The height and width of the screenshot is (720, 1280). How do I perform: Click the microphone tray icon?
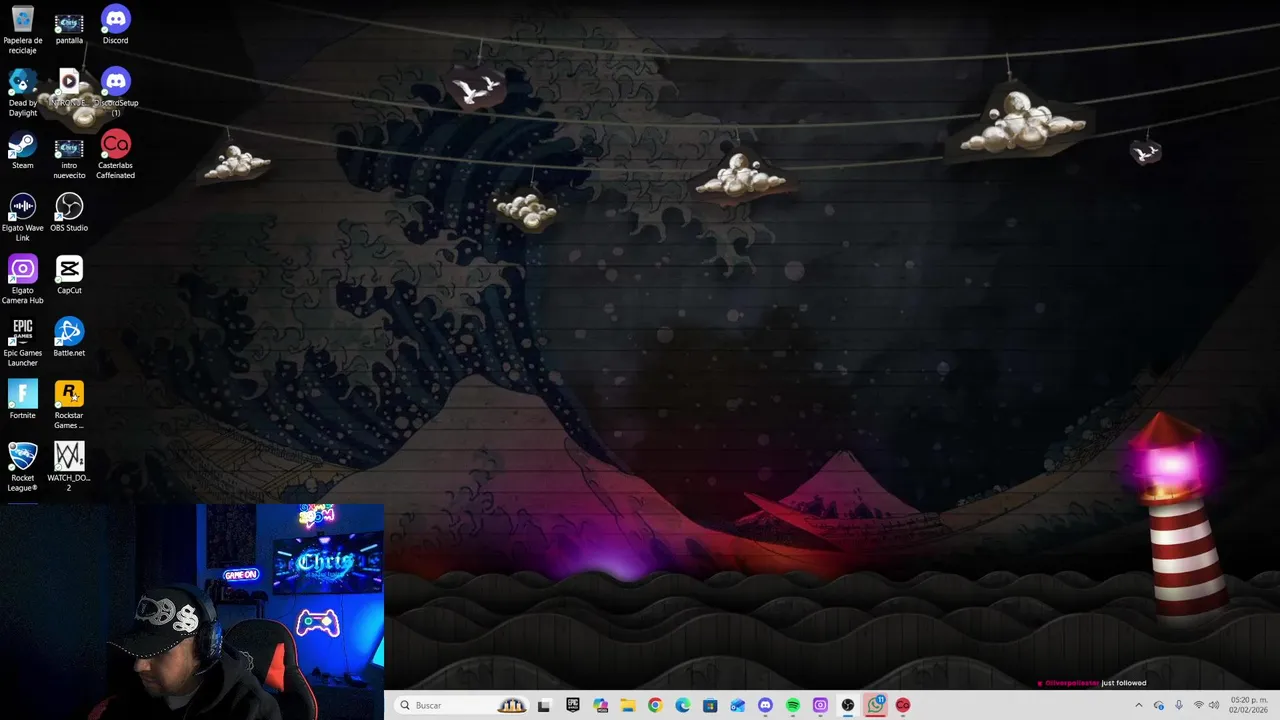(x=1179, y=705)
